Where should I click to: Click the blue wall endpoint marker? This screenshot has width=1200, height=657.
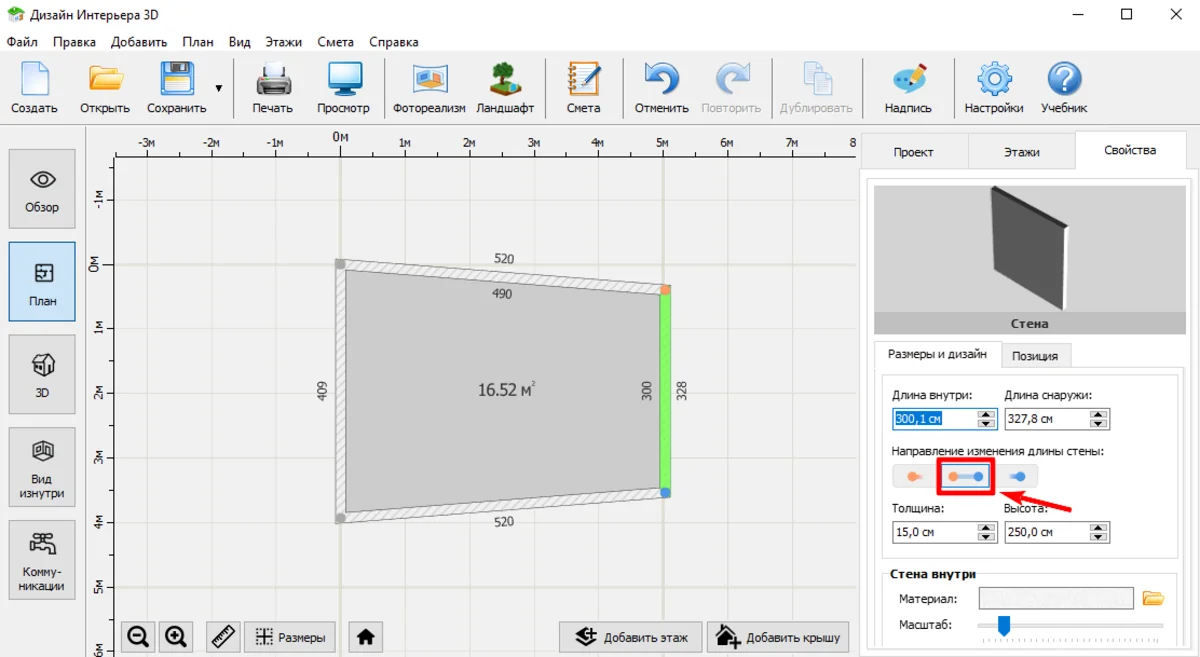[665, 493]
